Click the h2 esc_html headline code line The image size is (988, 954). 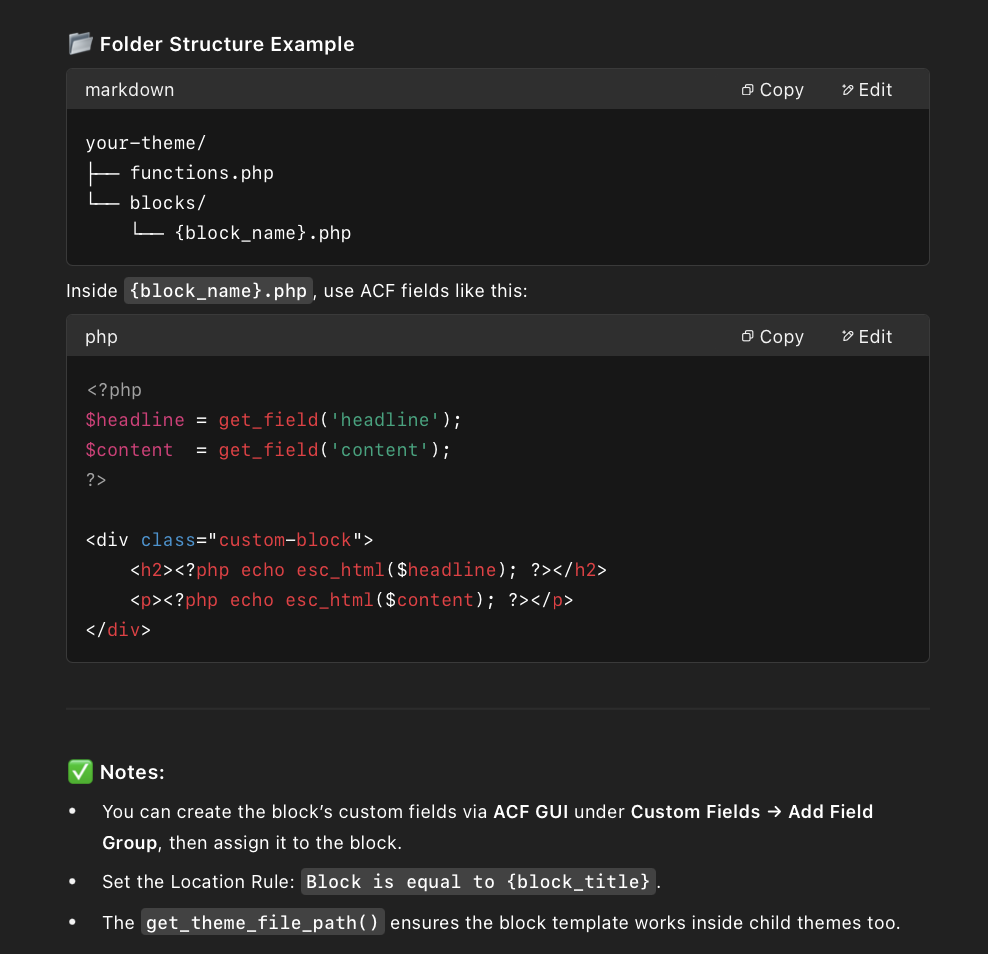[x=368, y=570]
